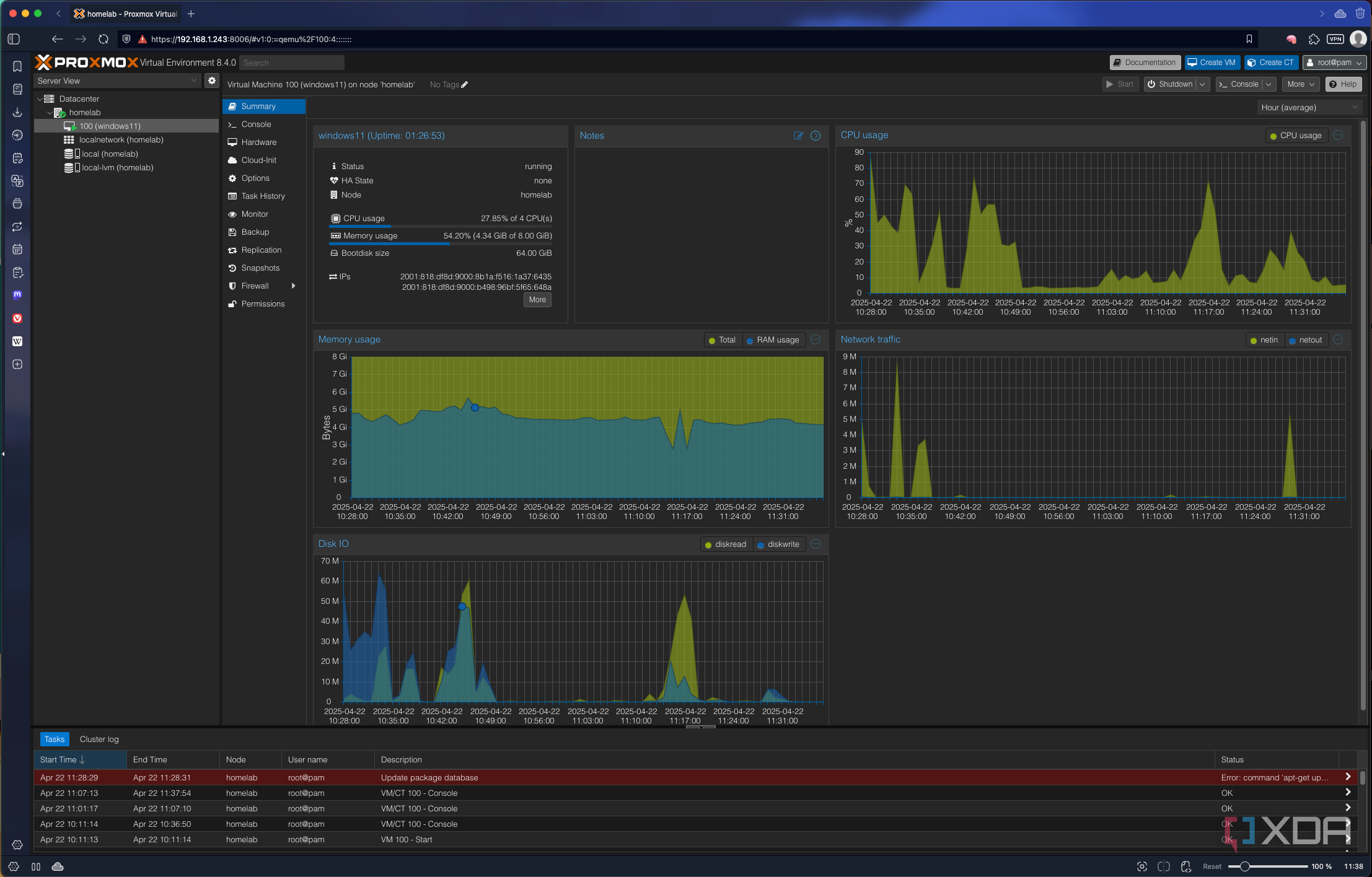Click the browser bookmark icon in address bar

(x=1249, y=39)
